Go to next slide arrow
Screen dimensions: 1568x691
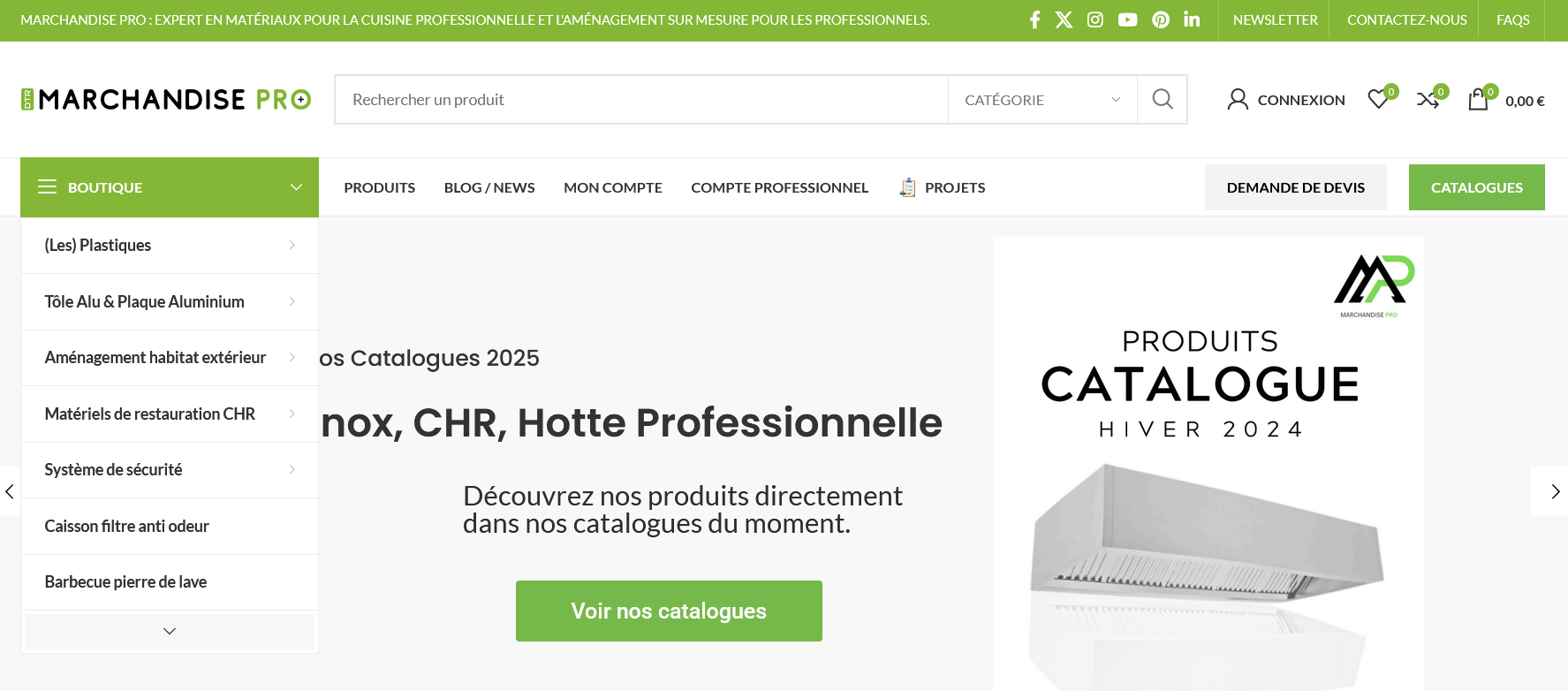click(1556, 491)
